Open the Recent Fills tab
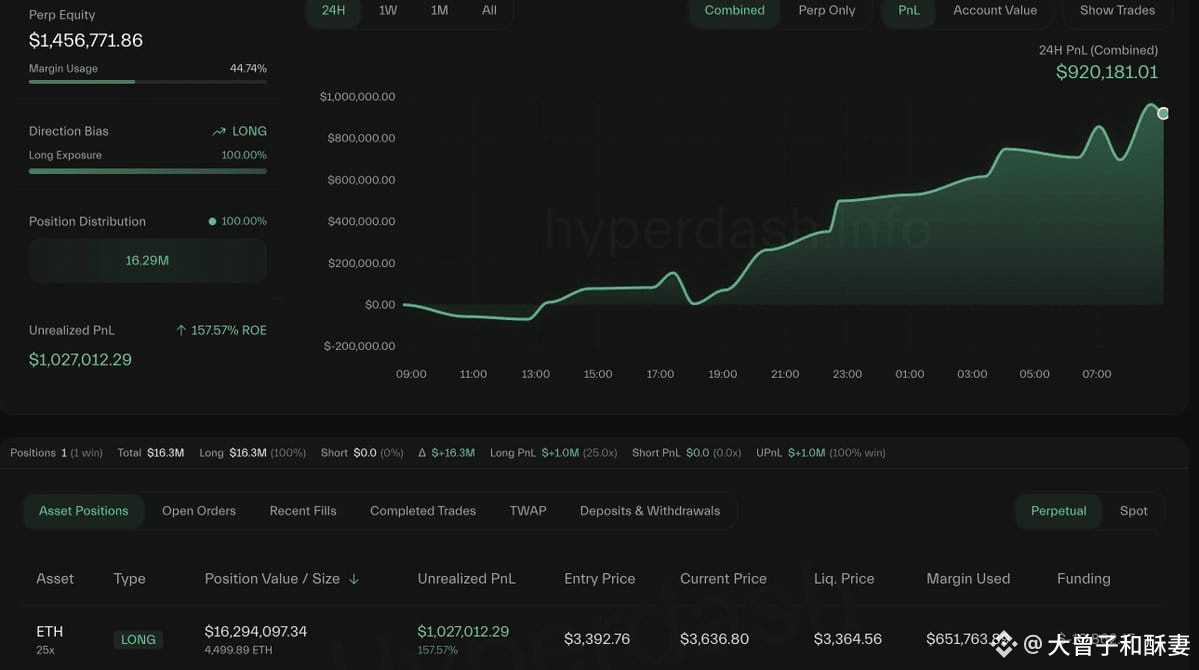Image resolution: width=1199 pixels, height=670 pixels. (x=303, y=511)
